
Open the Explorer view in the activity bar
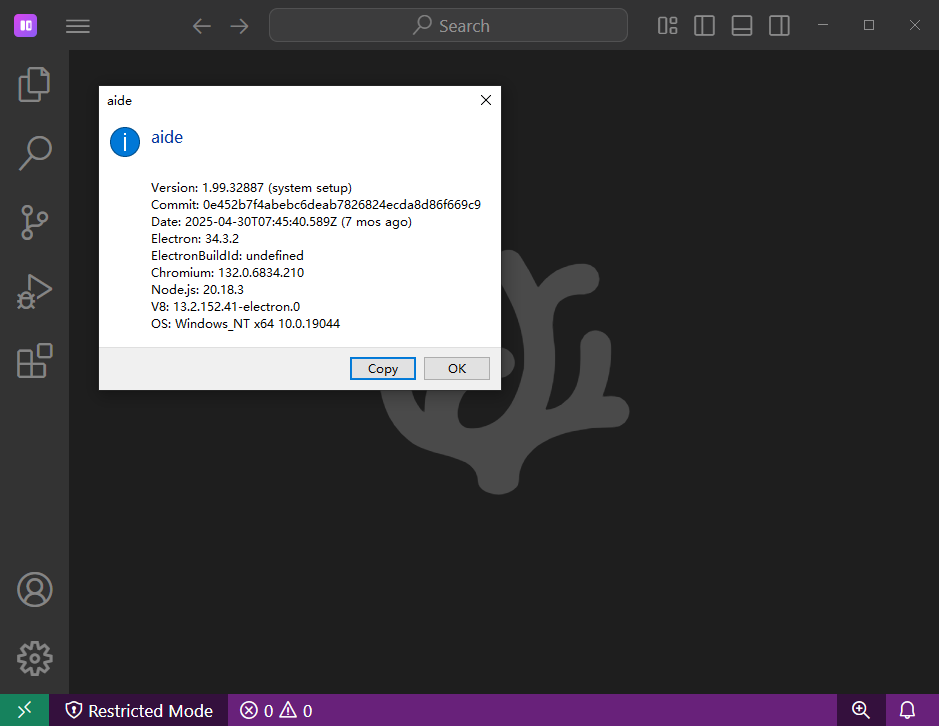click(34, 84)
